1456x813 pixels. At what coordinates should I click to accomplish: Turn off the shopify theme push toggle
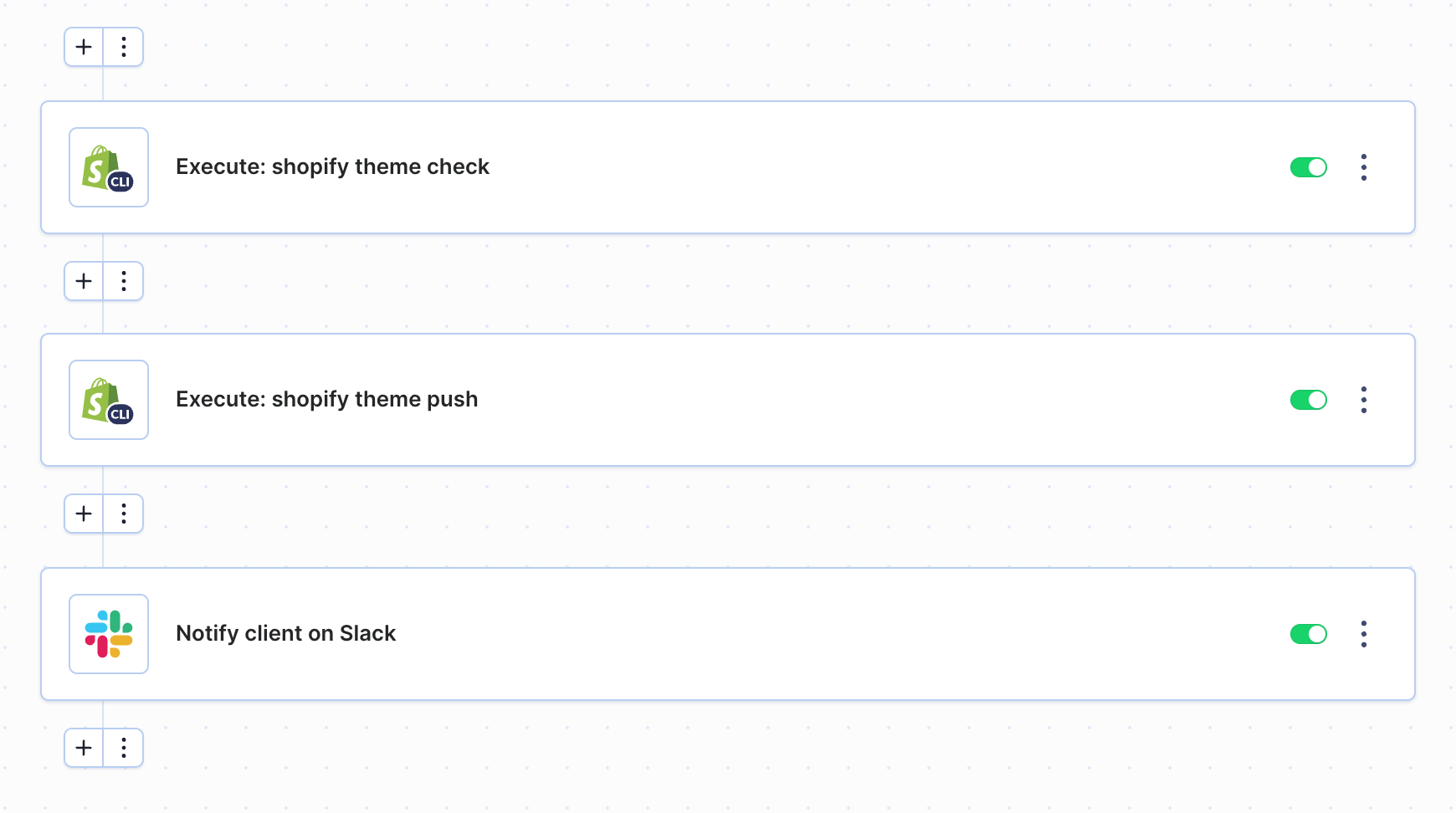[1309, 400]
